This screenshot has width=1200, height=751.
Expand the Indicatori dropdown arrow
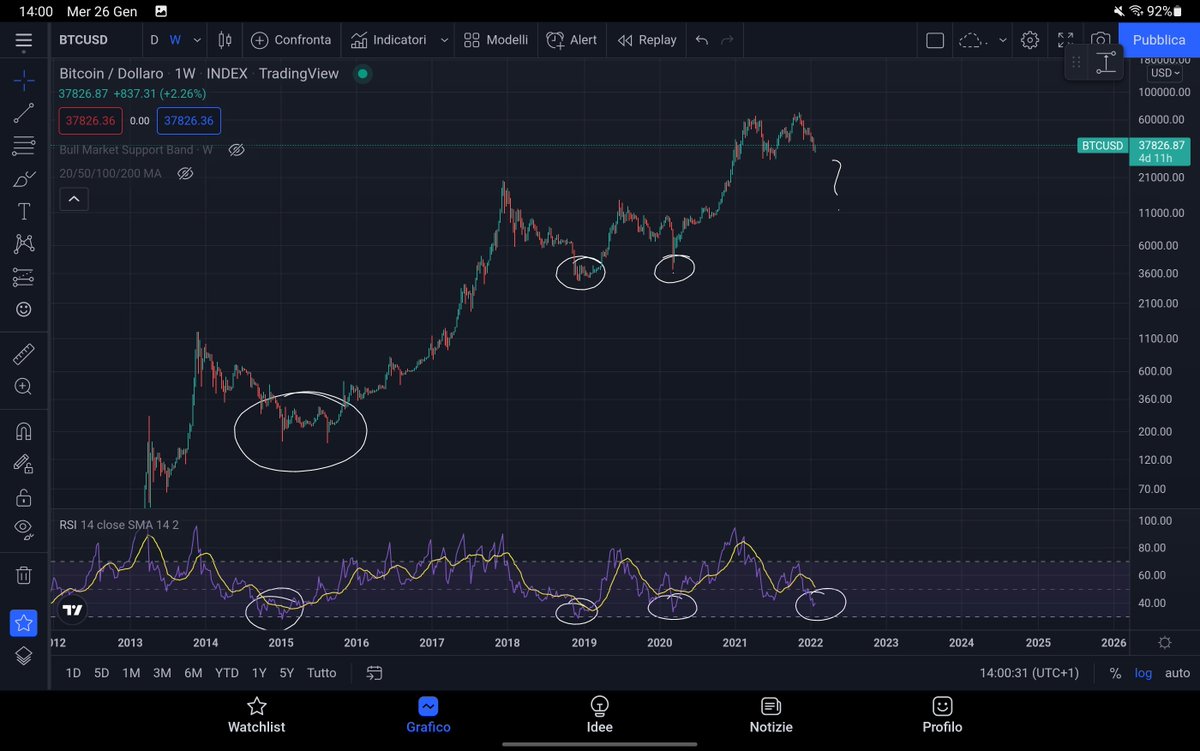tap(444, 40)
